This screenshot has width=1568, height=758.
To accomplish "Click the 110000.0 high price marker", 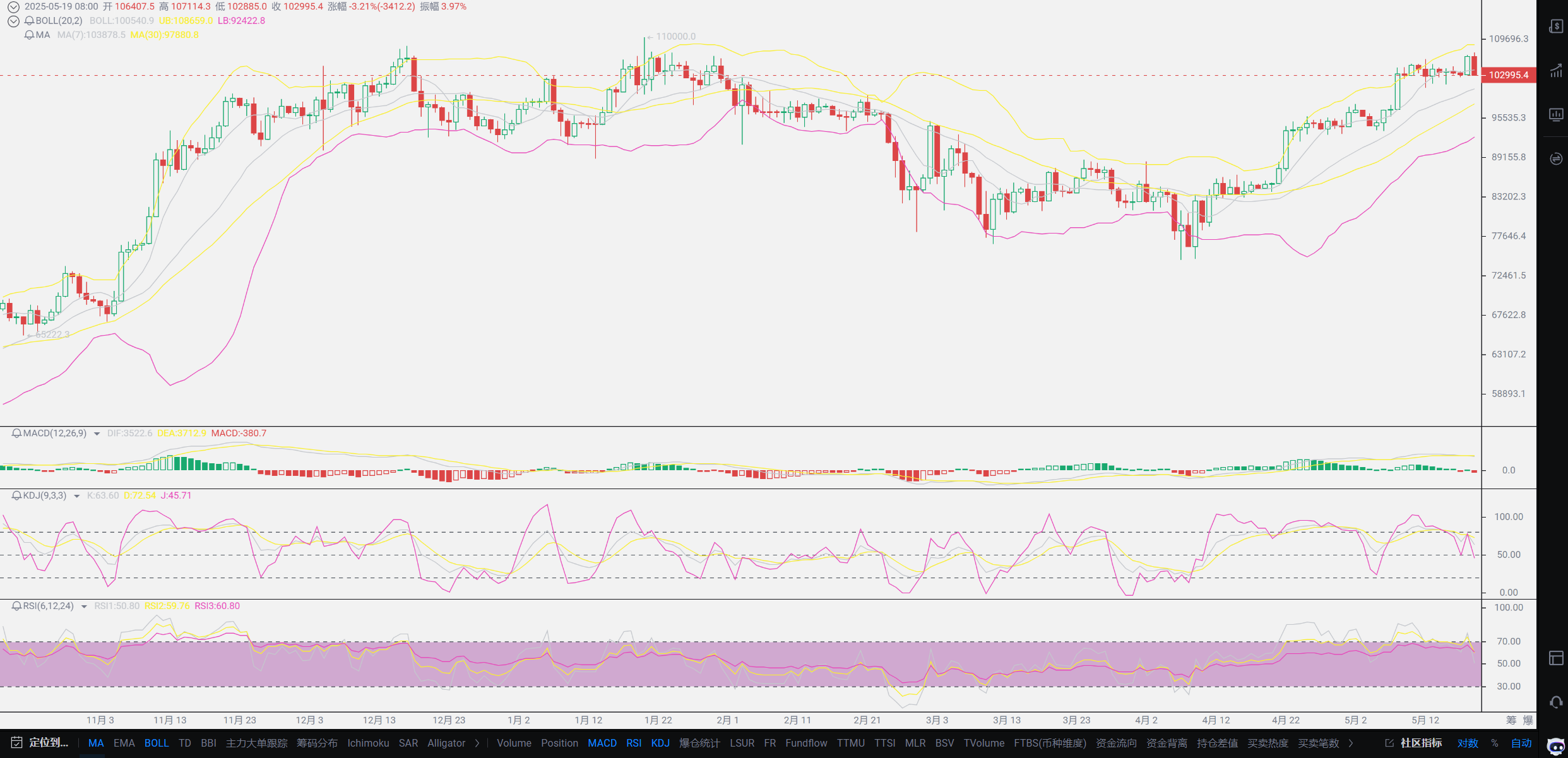I will coord(675,37).
